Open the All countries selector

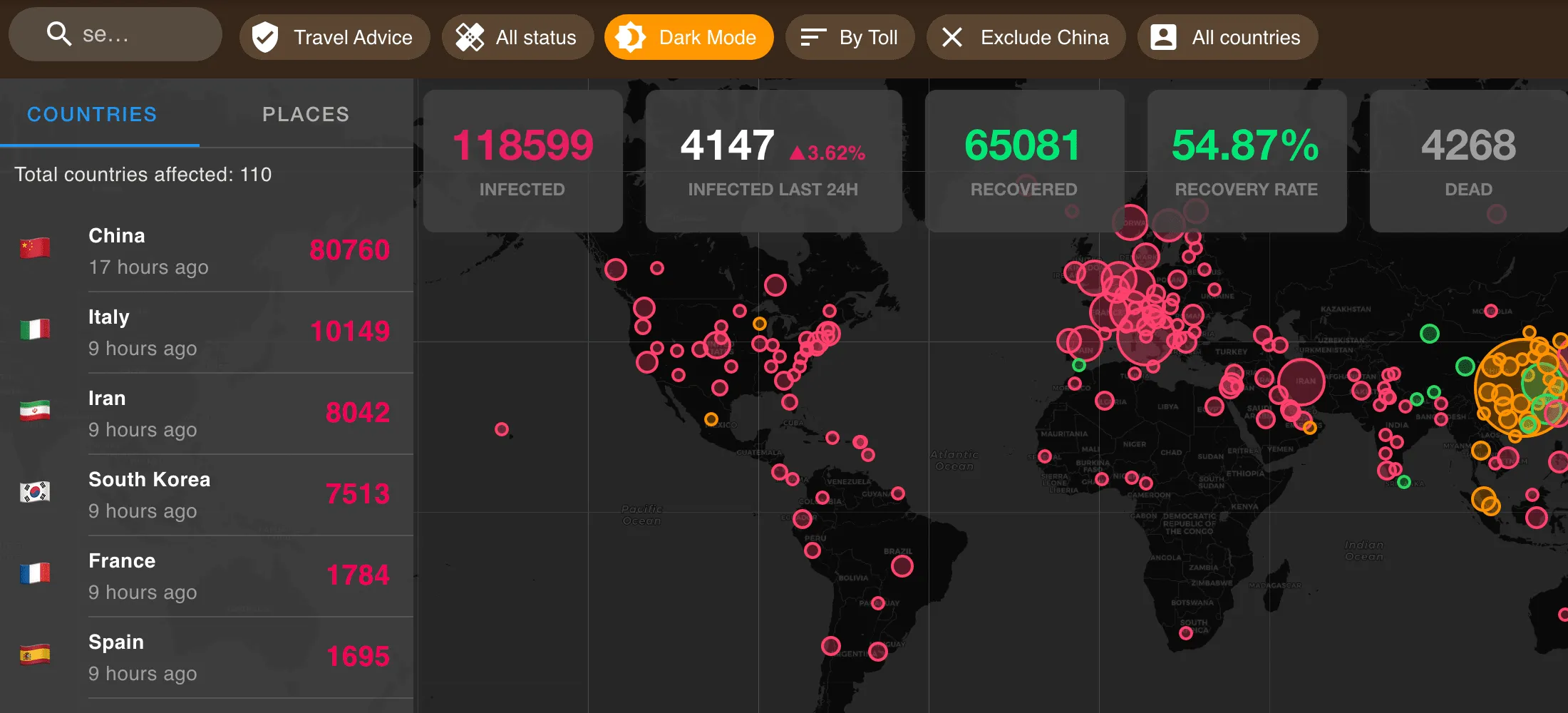[x=1227, y=36]
